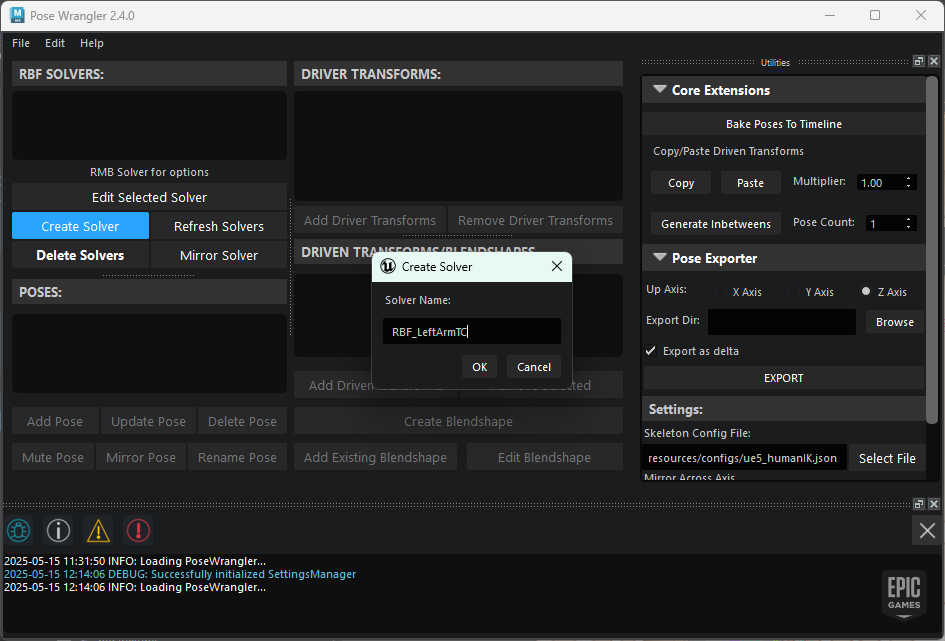945x641 pixels.
Task: Click the Export Dir path field
Action: pyautogui.click(x=782, y=322)
